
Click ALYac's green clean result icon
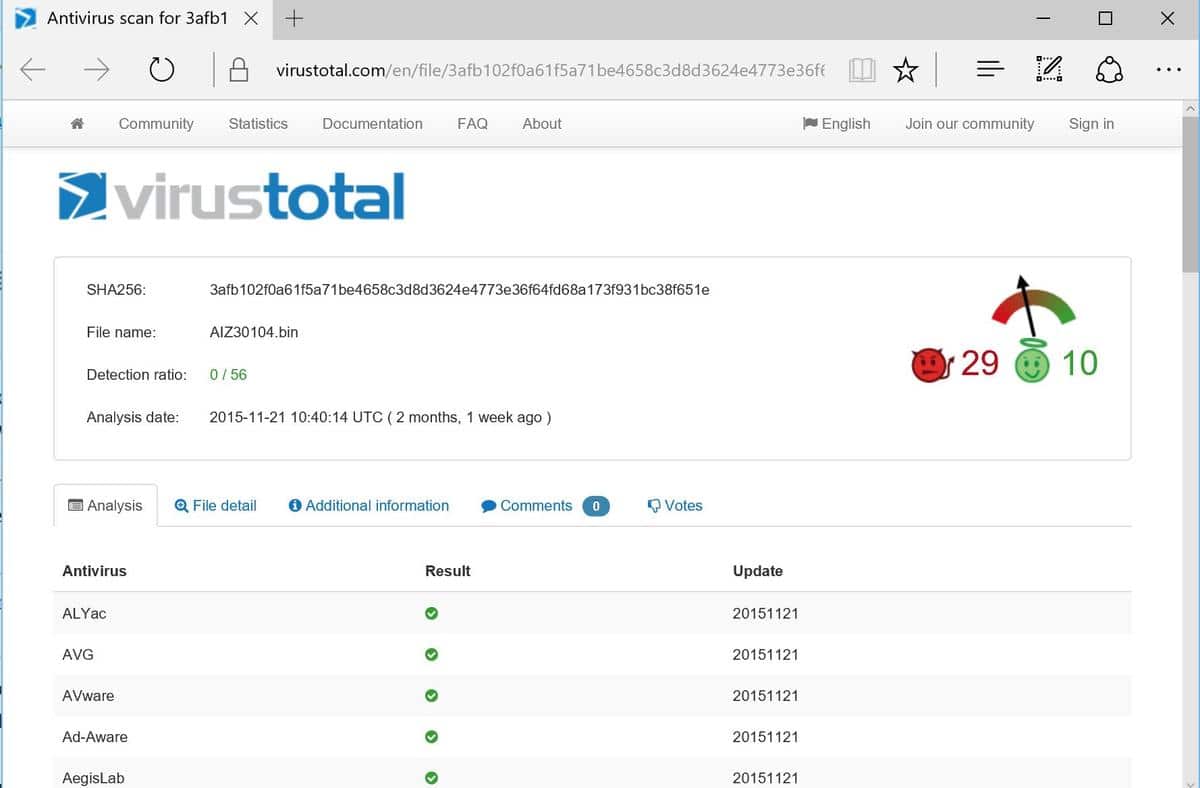pyautogui.click(x=431, y=613)
